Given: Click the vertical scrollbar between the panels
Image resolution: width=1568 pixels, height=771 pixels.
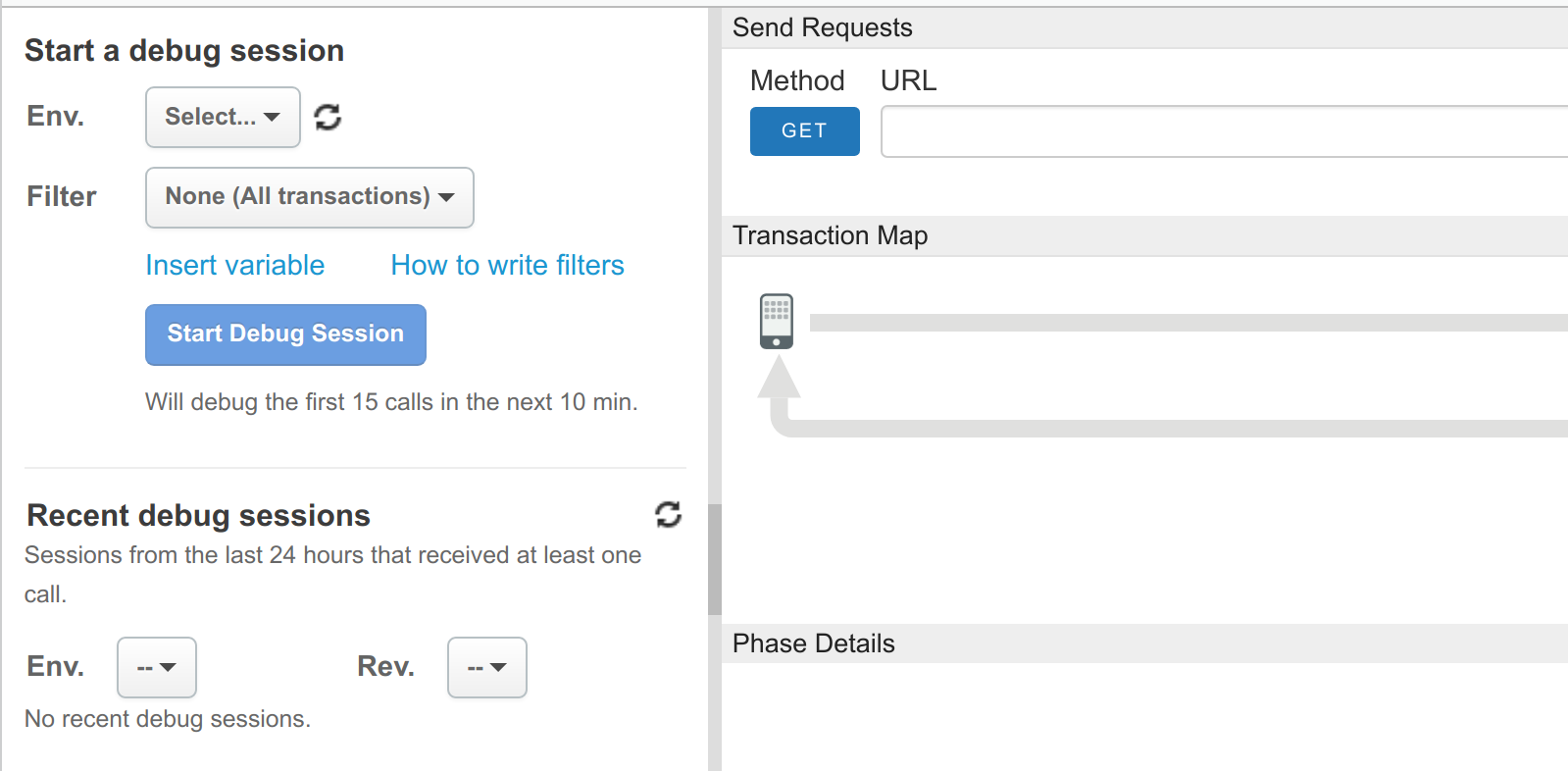Looking at the screenshot, I should [x=715, y=559].
